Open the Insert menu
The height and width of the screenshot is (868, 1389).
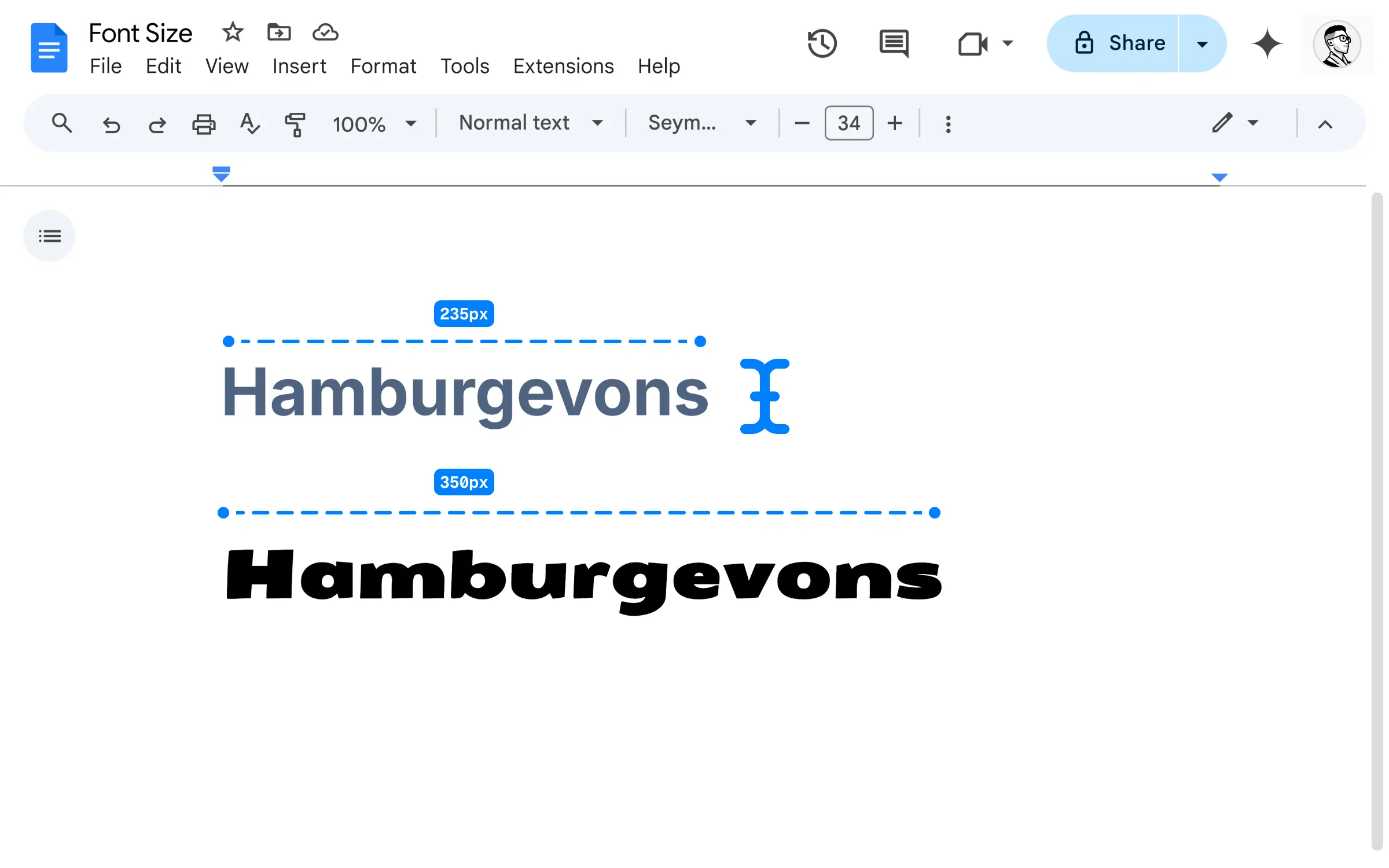click(299, 67)
